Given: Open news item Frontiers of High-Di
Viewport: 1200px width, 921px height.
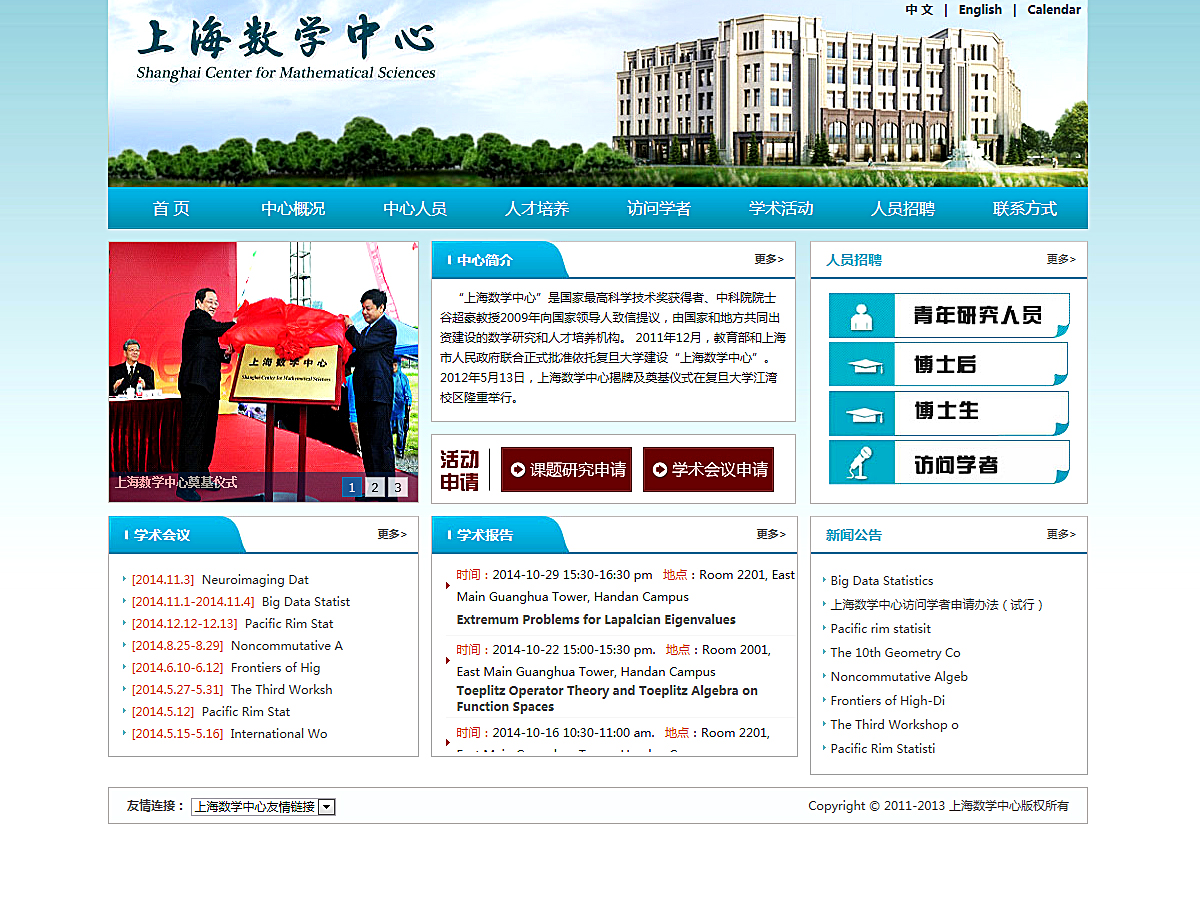Looking at the screenshot, I should (887, 700).
